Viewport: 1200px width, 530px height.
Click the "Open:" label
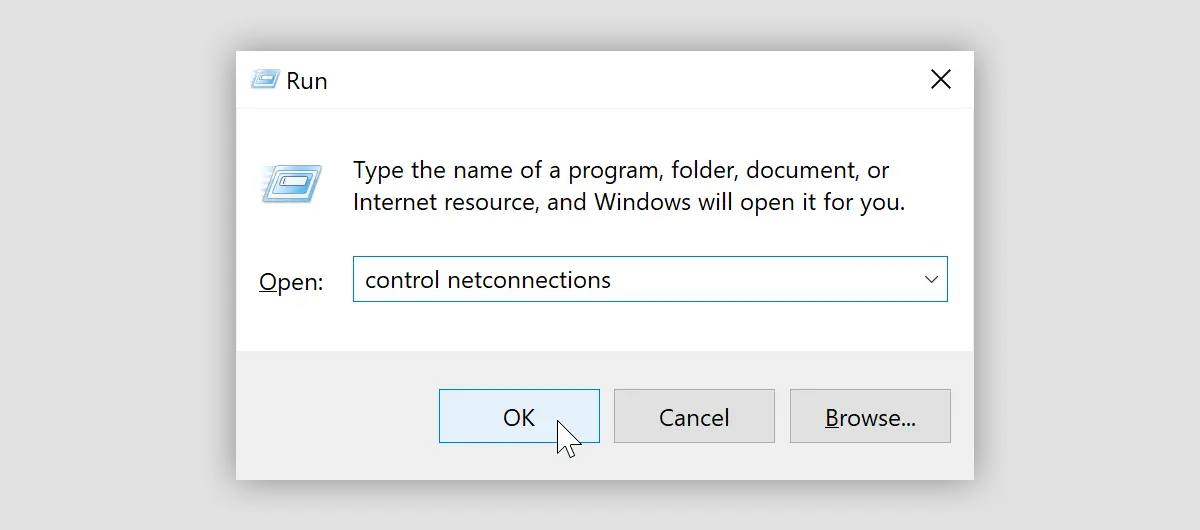pyautogui.click(x=291, y=282)
